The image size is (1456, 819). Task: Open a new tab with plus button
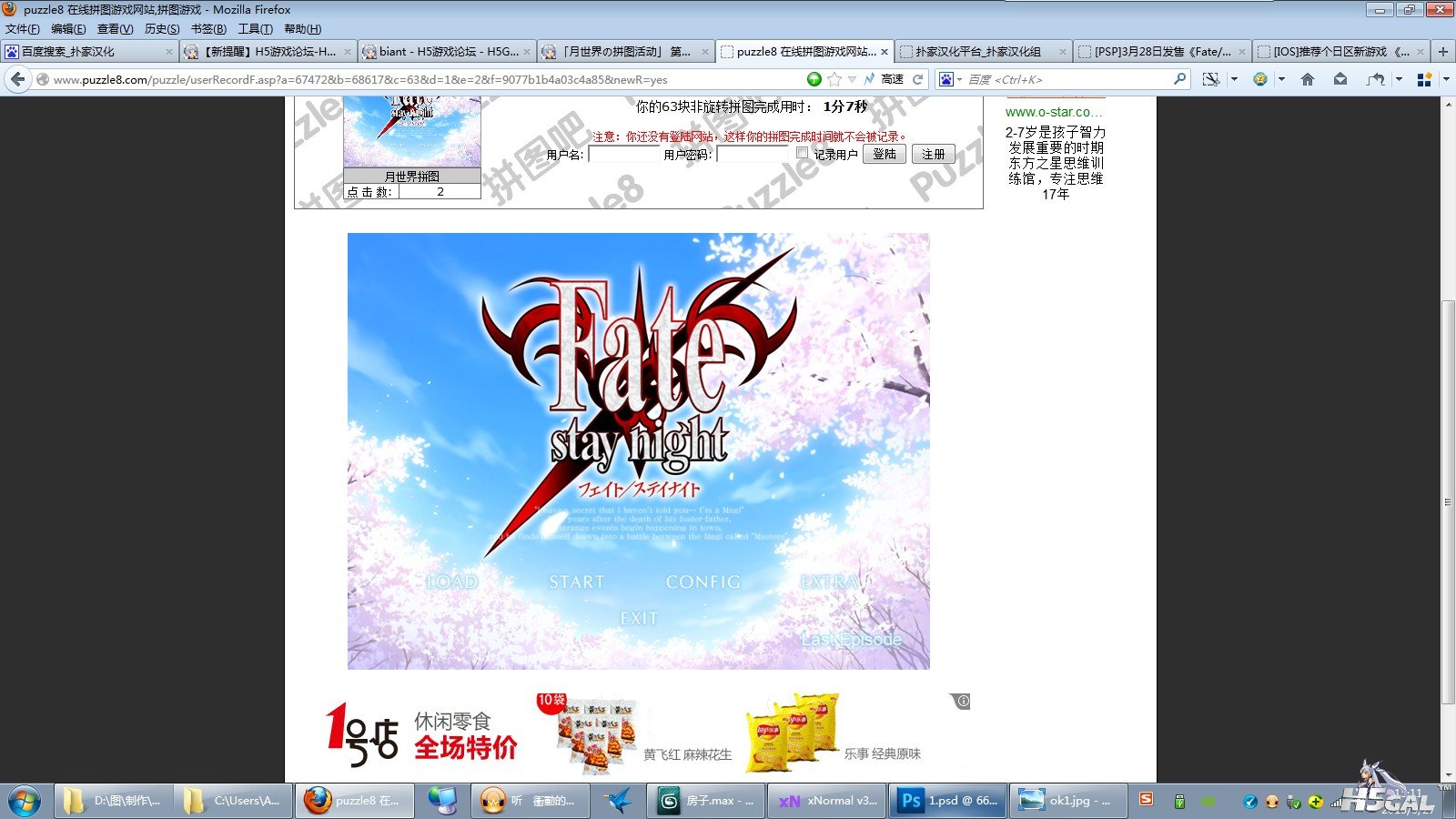tap(1443, 52)
